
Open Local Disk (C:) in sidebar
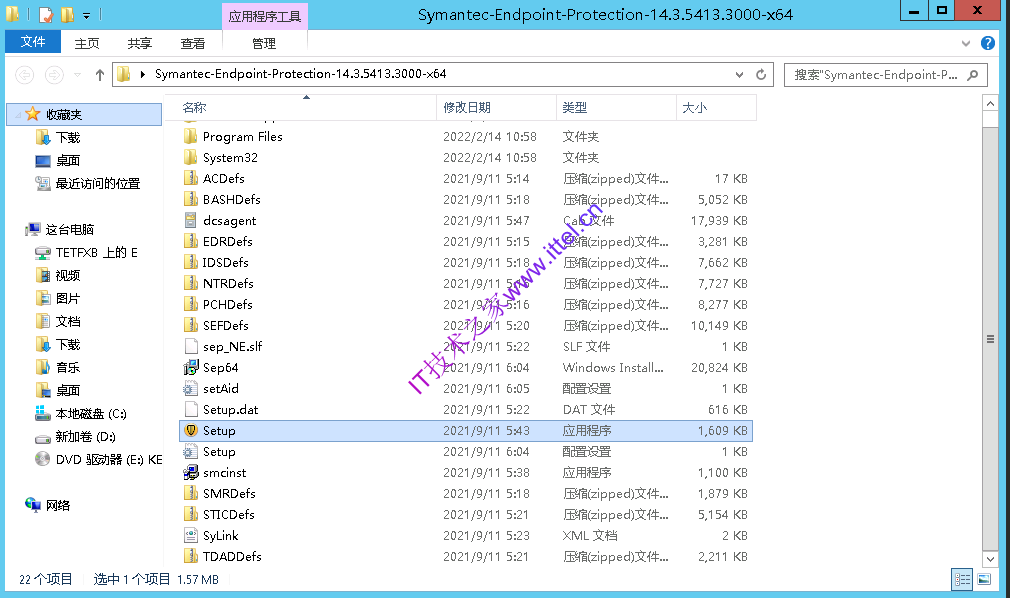(x=81, y=414)
